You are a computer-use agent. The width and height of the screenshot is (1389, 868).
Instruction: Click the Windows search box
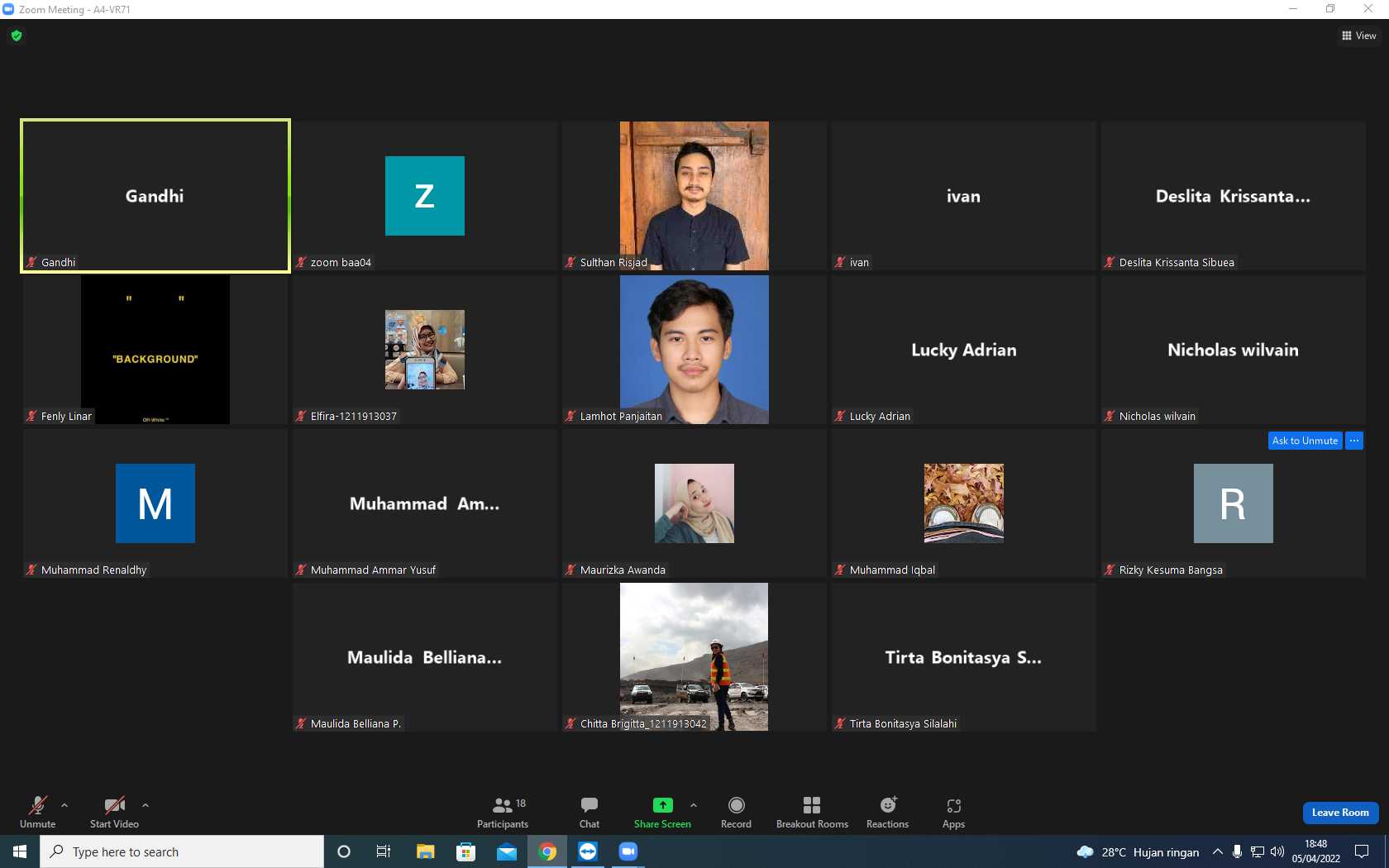point(182,851)
